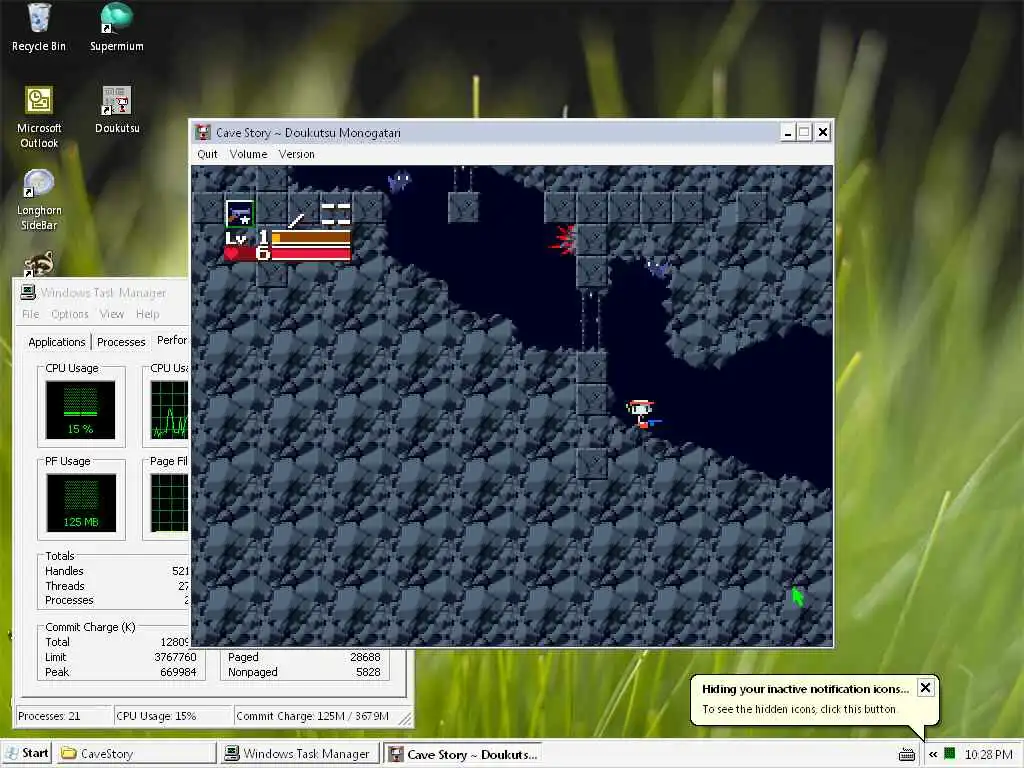Switch to the Applications tab in Task Manager
Image resolution: width=1024 pixels, height=768 pixels.
[x=57, y=342]
